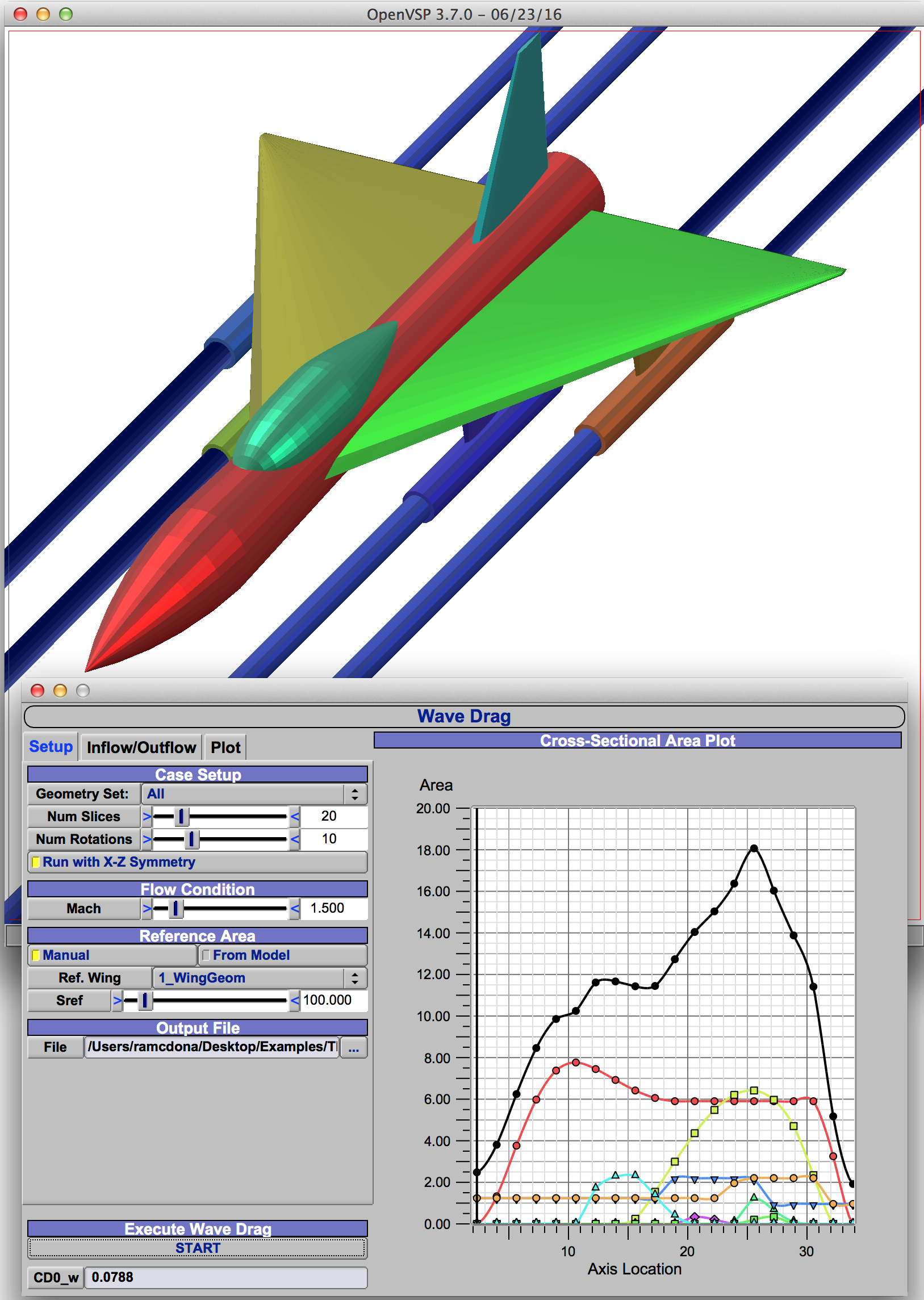Click the Num Slices value field
This screenshot has height=1300, width=924.
(x=333, y=817)
